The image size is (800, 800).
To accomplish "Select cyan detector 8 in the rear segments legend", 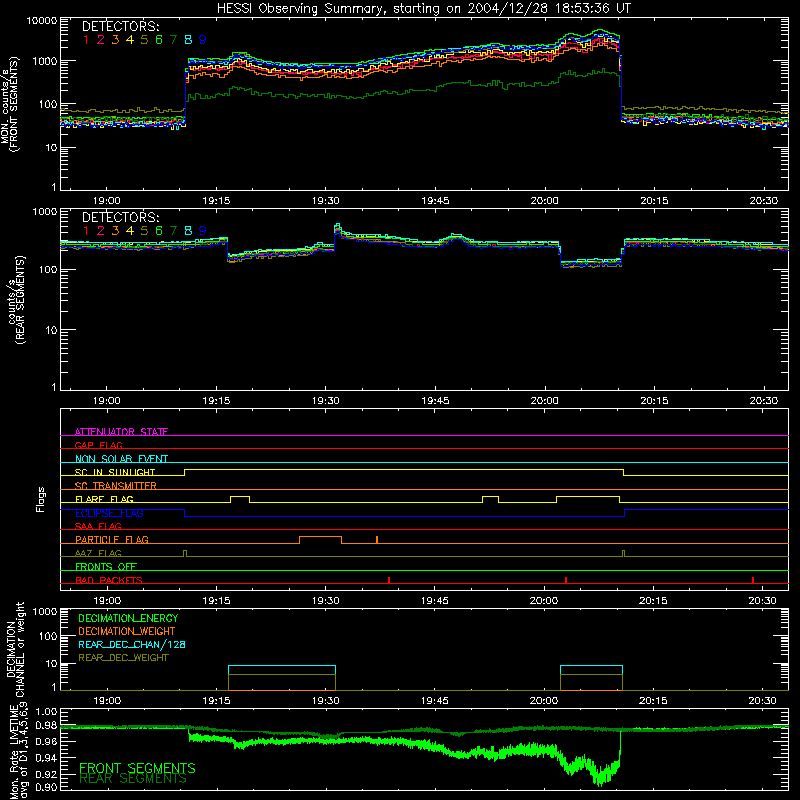I will pos(188,231).
